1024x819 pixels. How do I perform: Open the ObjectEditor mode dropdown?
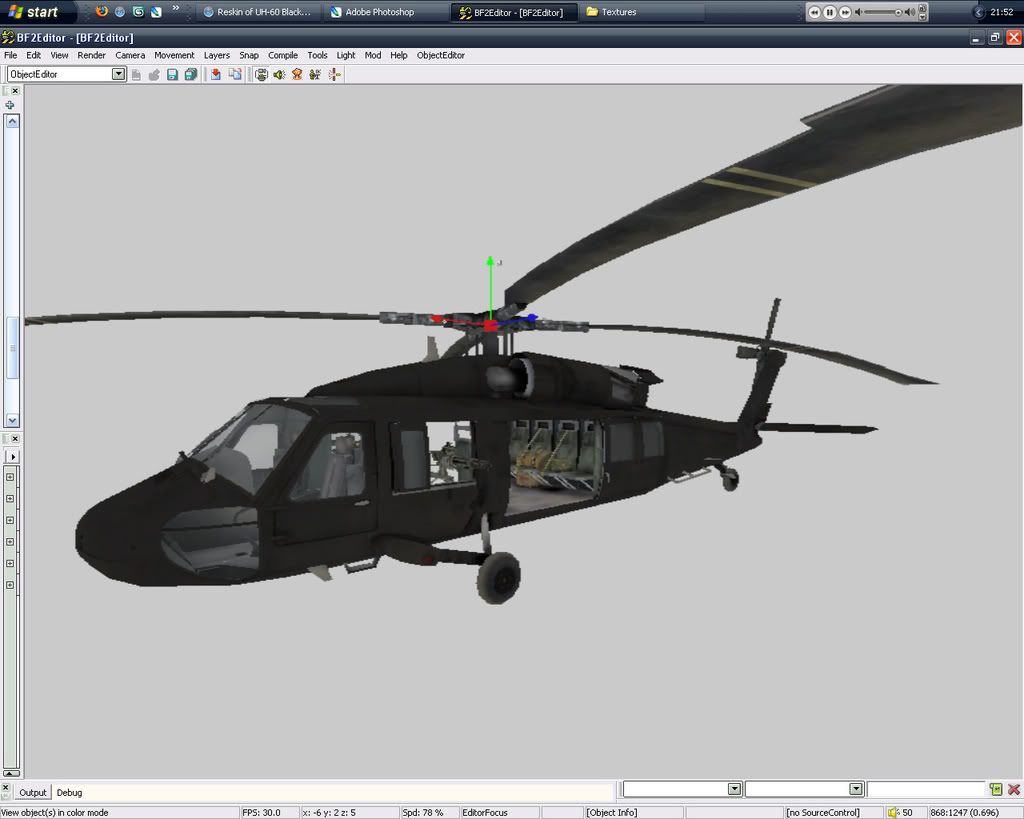118,74
